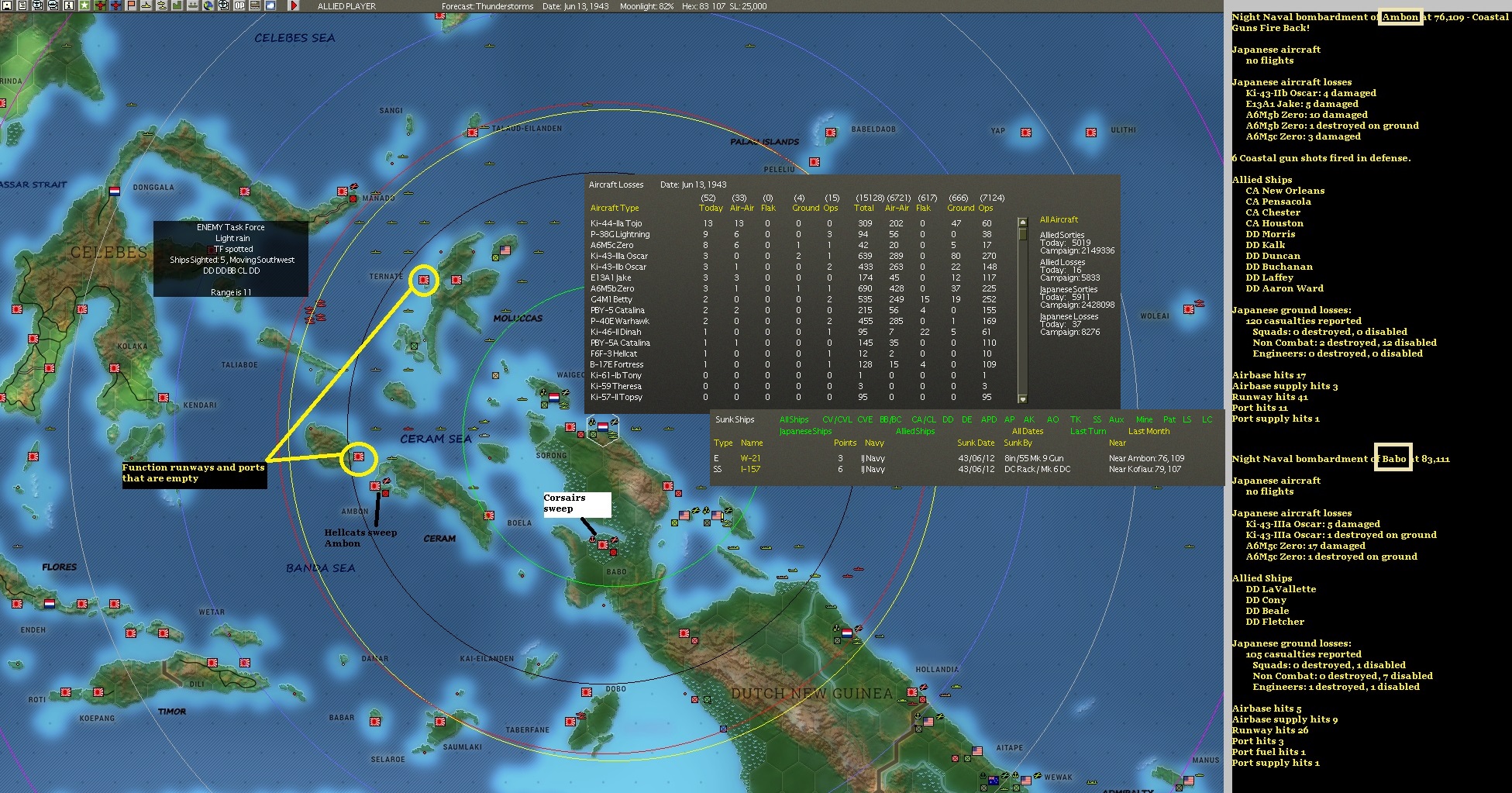Click the info 'i' toolbar icon
Viewport: 1512px width, 793px height.
click(68, 5)
